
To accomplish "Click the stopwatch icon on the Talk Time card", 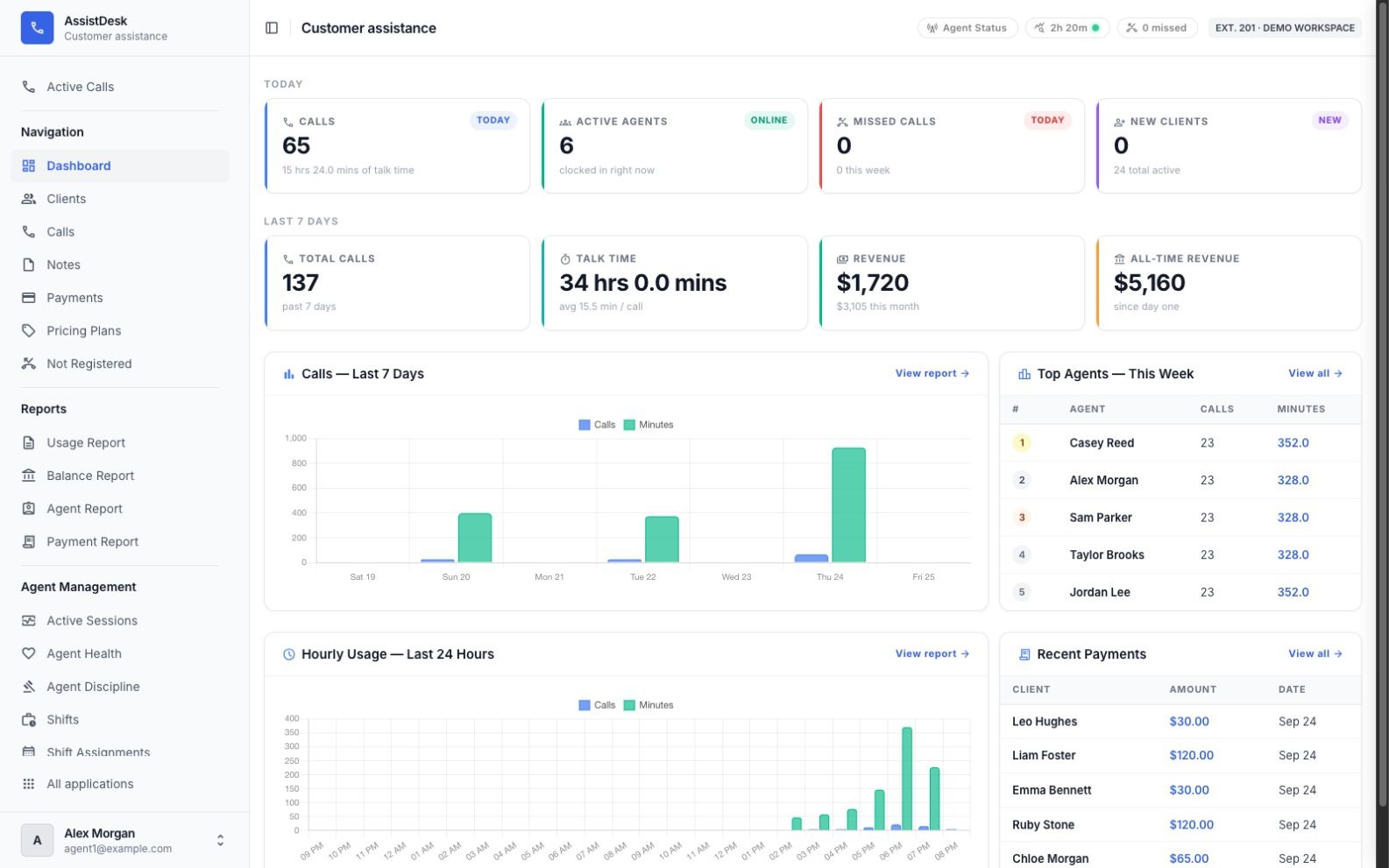I will point(565,259).
